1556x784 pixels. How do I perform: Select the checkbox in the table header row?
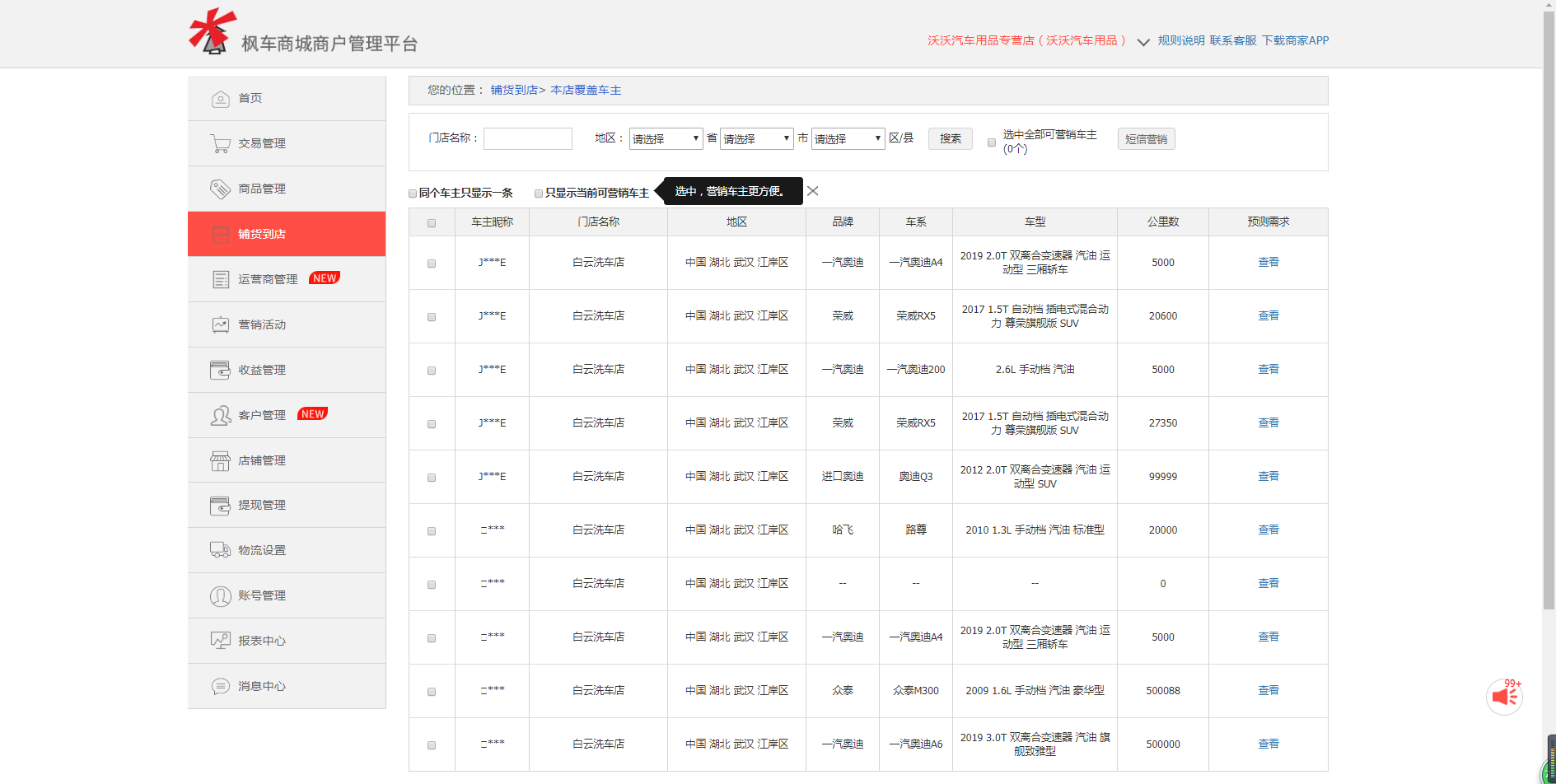[x=432, y=222]
